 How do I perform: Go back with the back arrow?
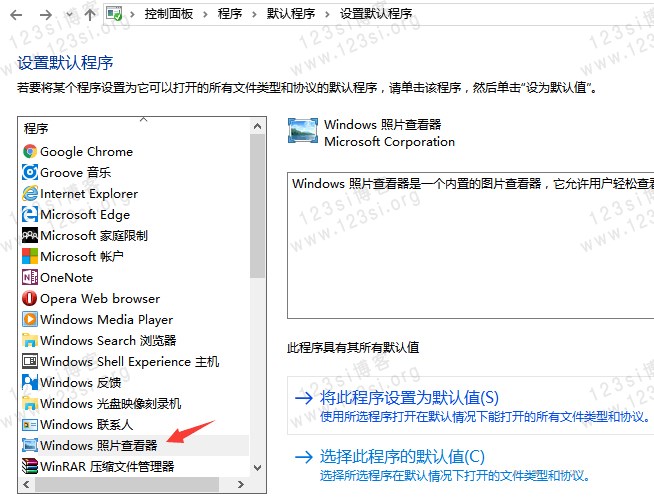(16, 15)
